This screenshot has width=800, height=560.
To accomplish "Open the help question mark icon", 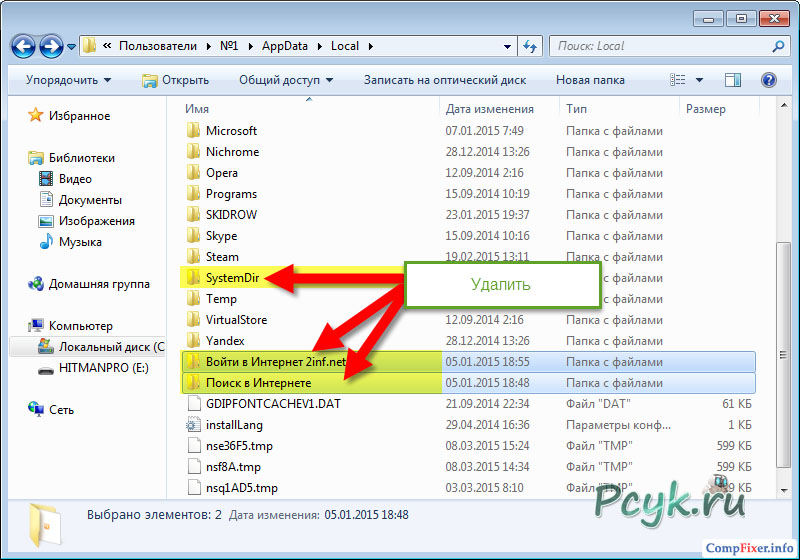I will 769,80.
